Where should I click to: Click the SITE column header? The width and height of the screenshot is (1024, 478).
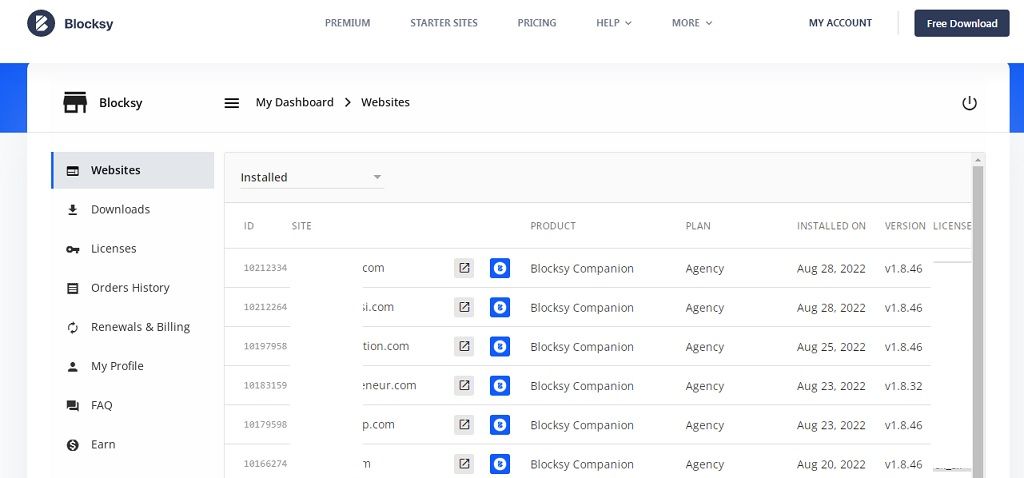click(x=302, y=226)
